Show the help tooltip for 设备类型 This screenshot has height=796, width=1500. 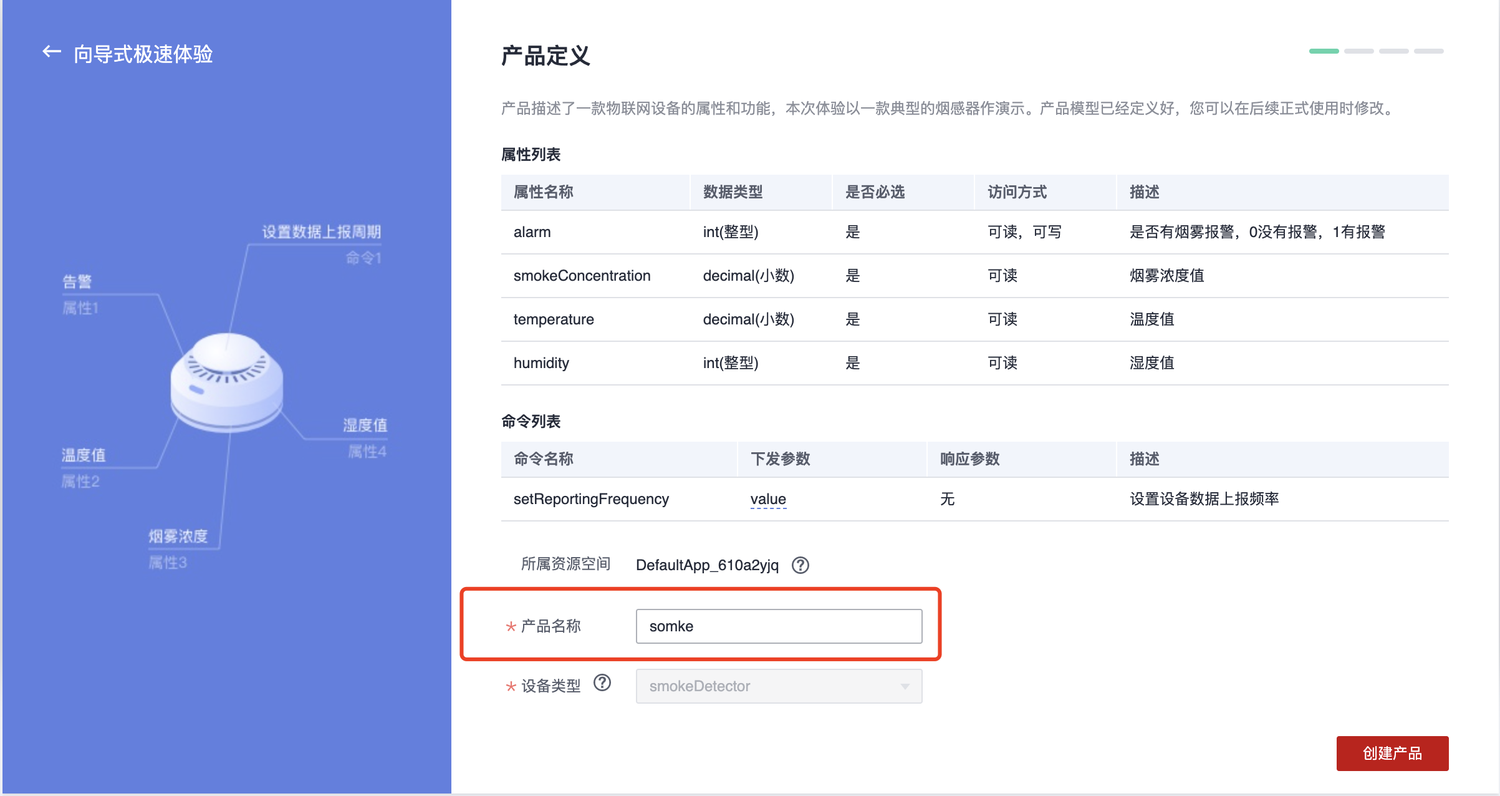602,683
